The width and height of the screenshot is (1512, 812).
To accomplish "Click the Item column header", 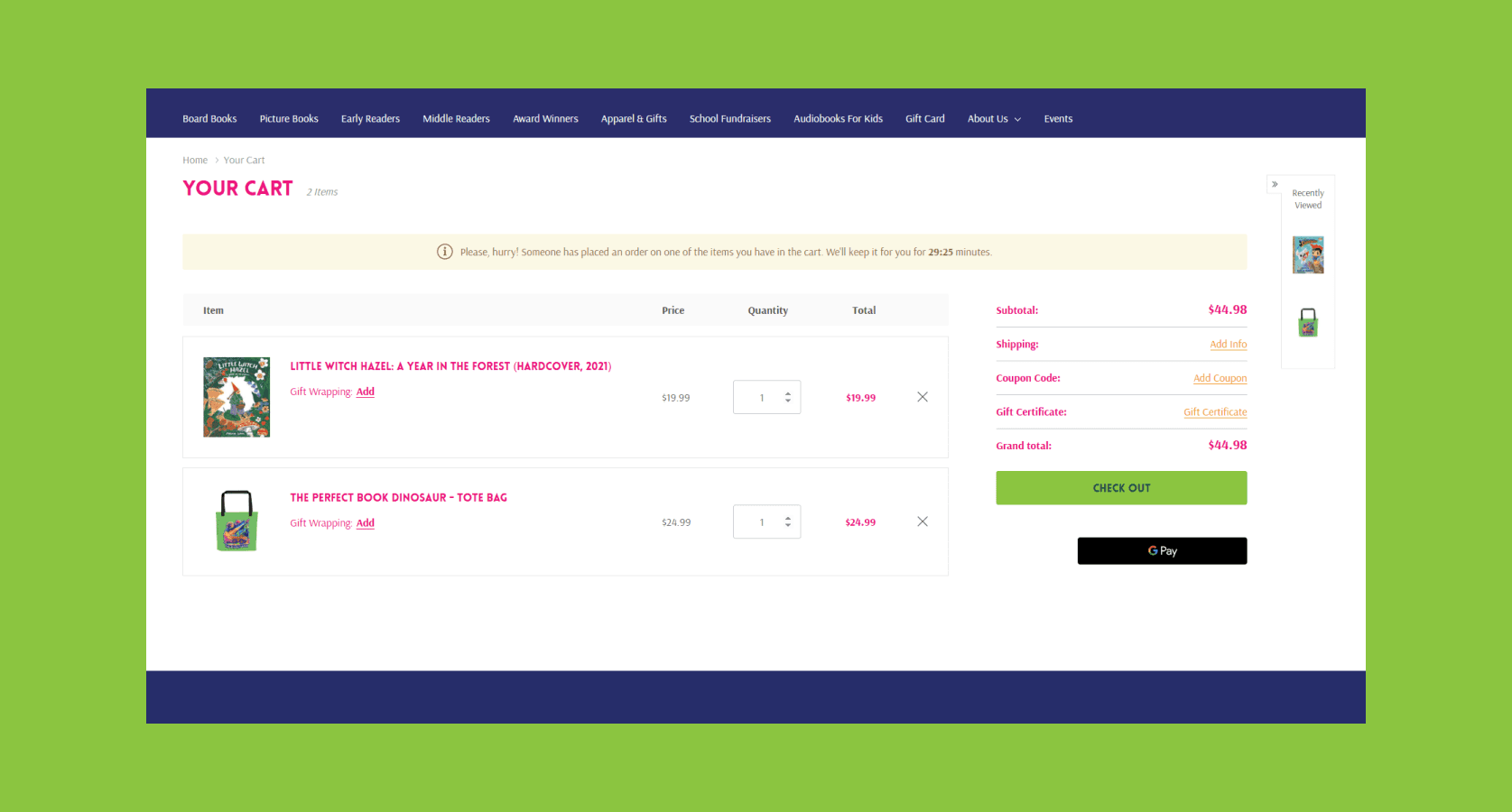I will click(x=213, y=310).
